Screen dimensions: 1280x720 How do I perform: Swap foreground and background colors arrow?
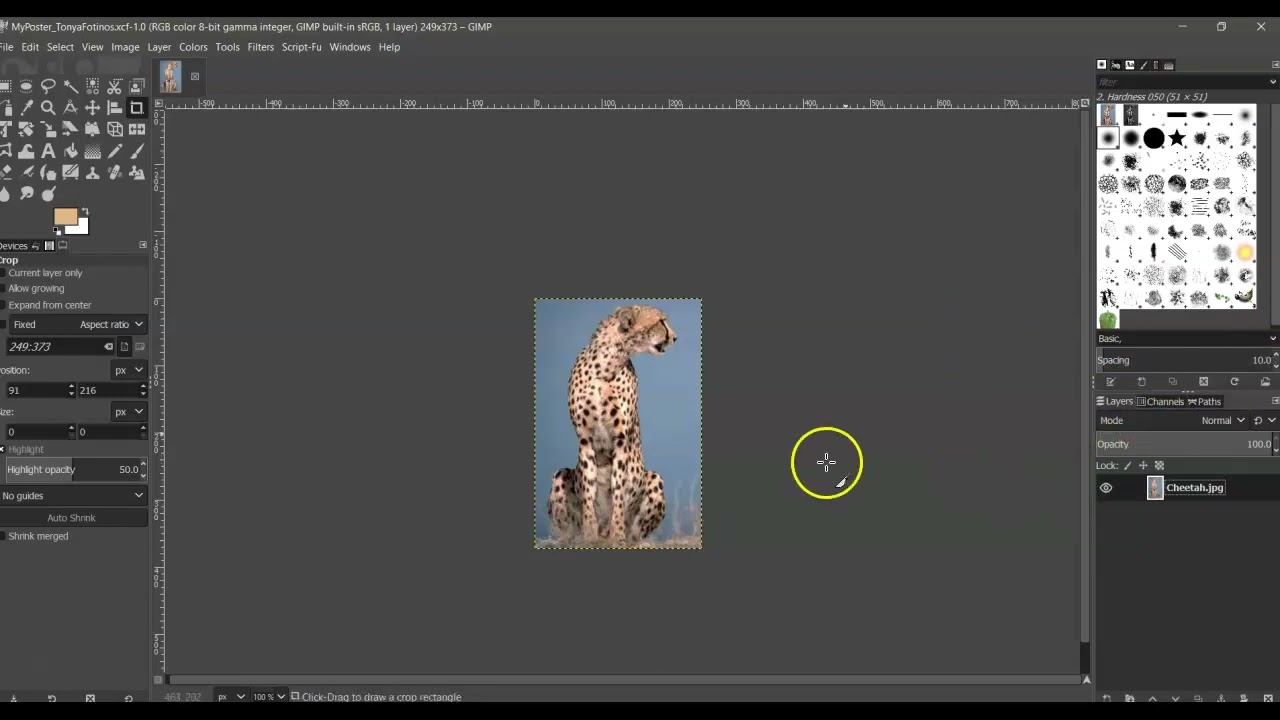85,211
